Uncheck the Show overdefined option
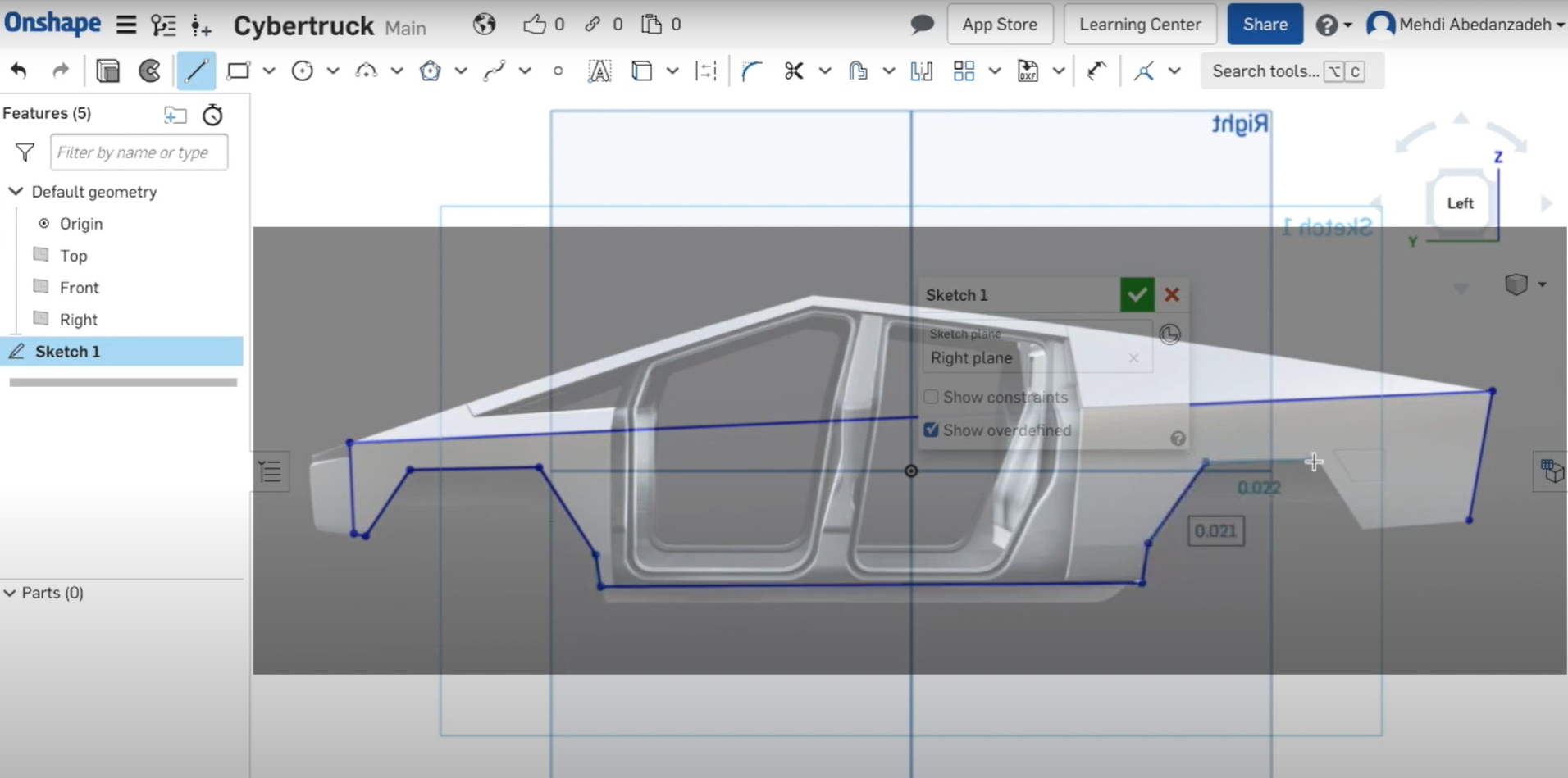The height and width of the screenshot is (778, 1568). pos(932,430)
